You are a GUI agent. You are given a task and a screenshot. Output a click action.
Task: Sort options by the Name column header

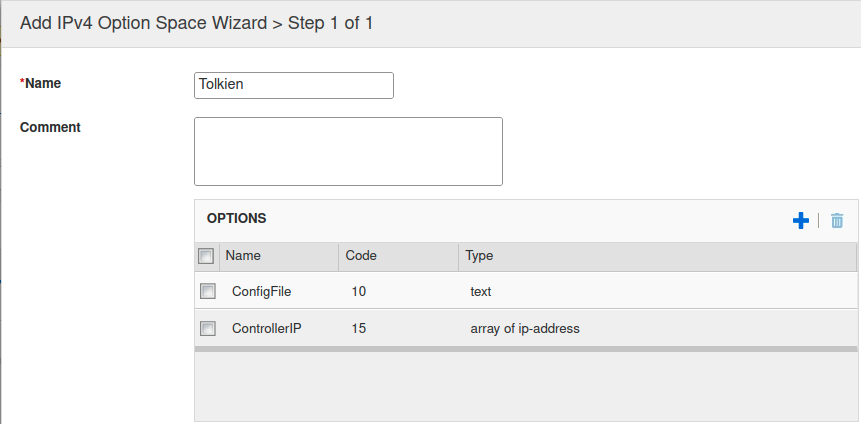(x=243, y=256)
